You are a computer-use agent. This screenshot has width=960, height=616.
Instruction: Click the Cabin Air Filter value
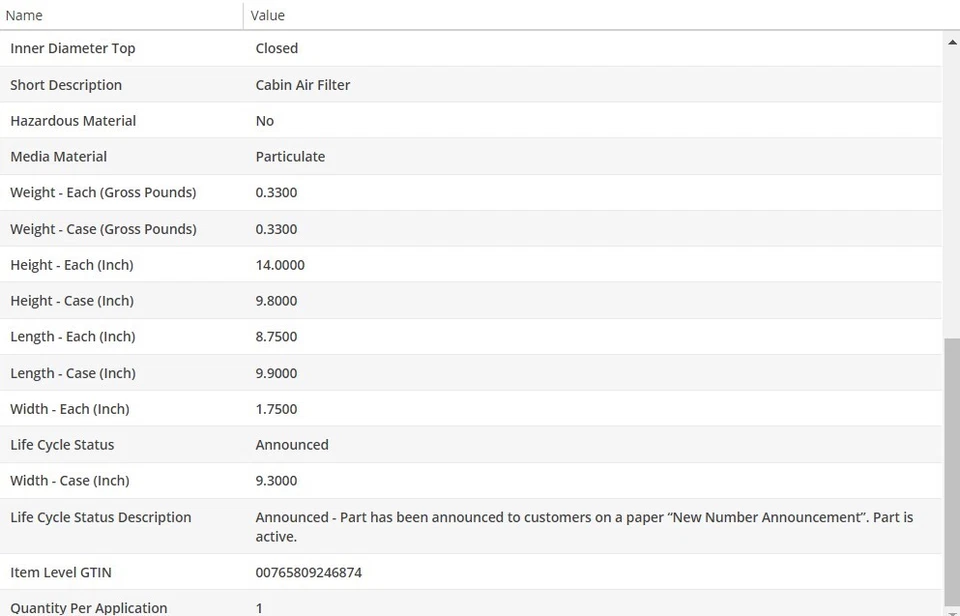coord(303,85)
